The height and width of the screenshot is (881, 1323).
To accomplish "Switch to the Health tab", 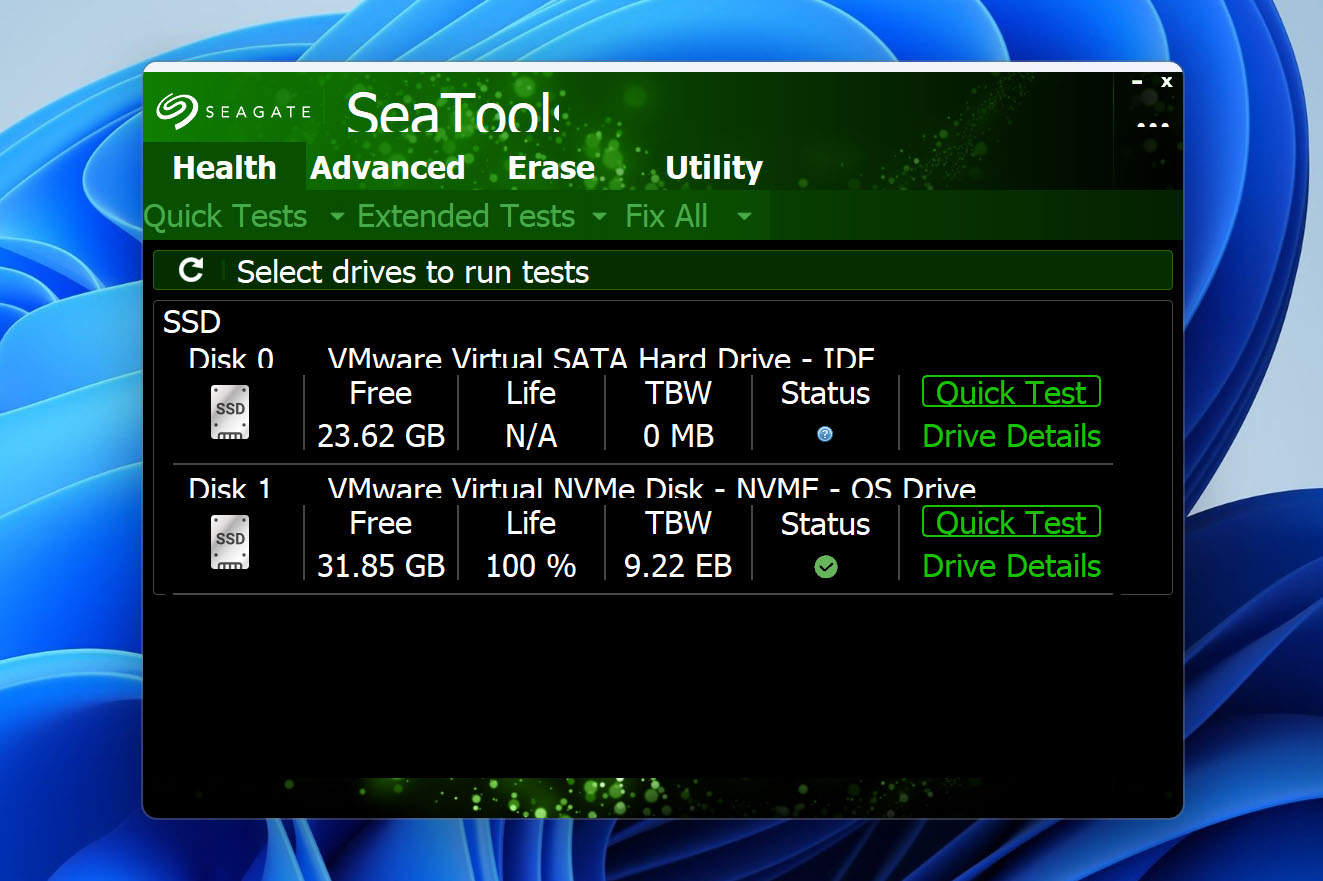I will point(224,168).
